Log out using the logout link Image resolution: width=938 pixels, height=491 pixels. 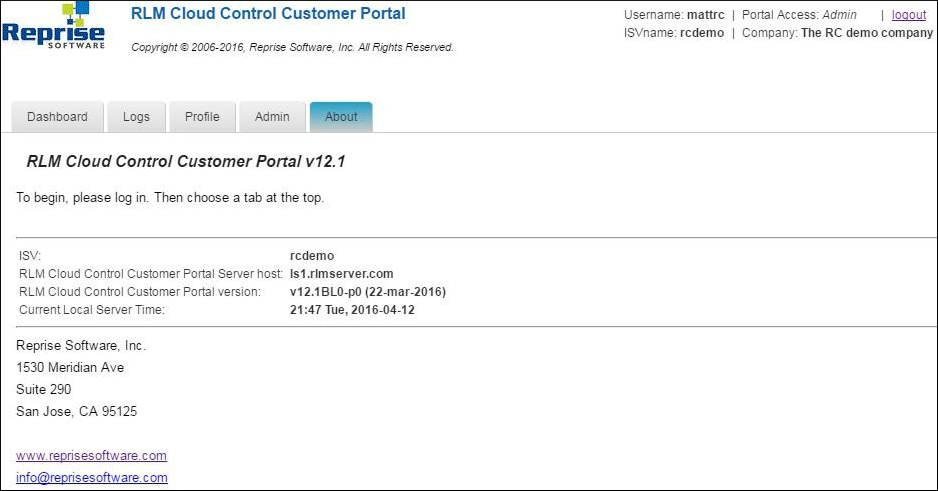(909, 15)
